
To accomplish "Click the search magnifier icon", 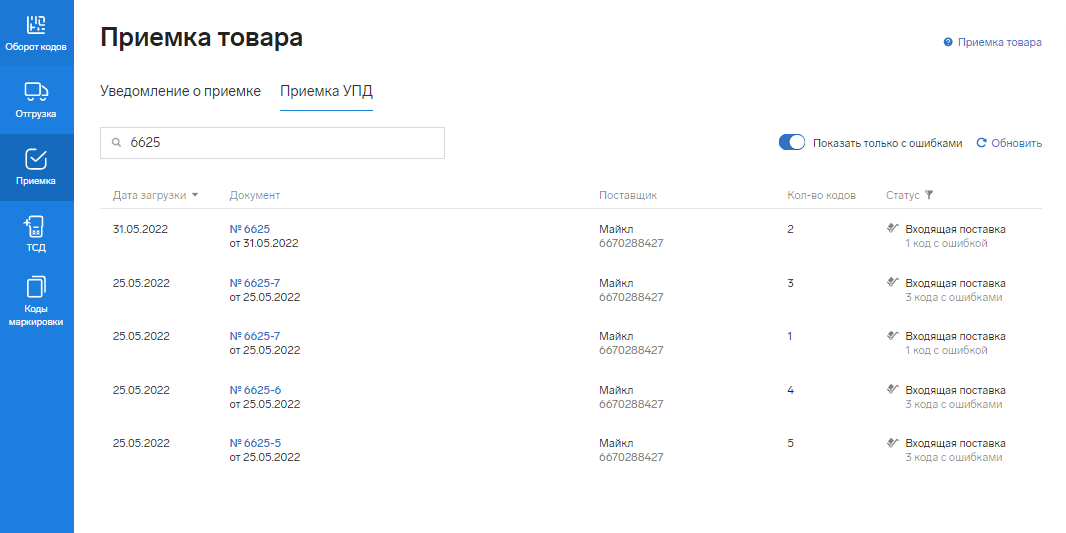I will coord(116,143).
